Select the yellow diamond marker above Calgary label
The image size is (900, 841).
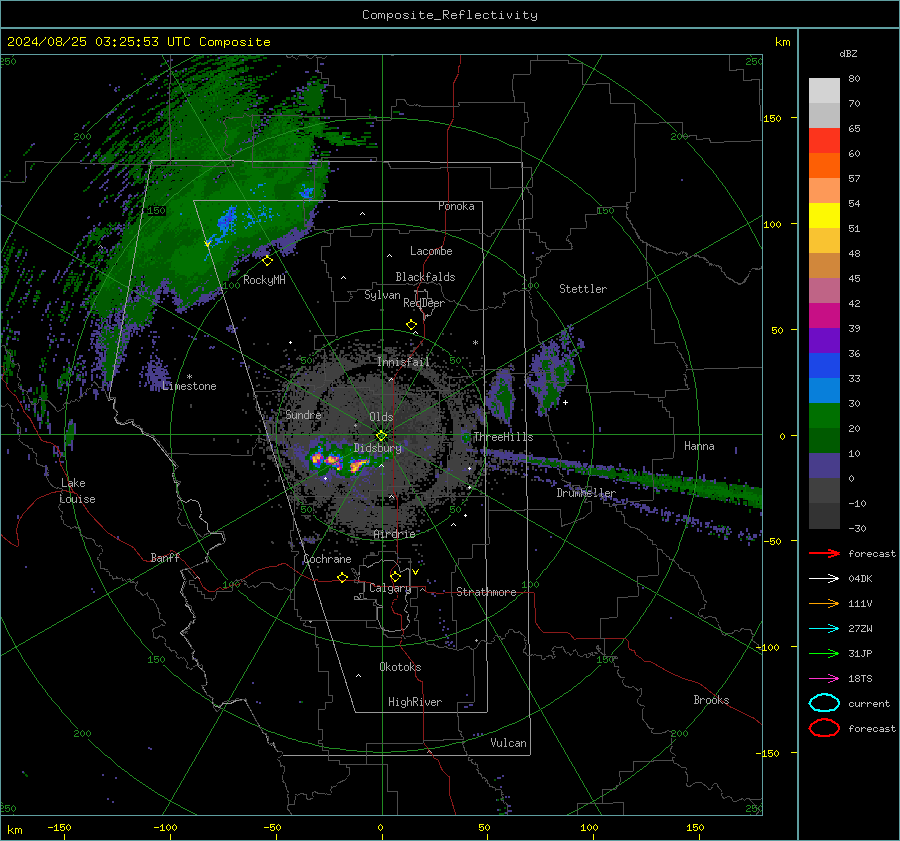395,576
